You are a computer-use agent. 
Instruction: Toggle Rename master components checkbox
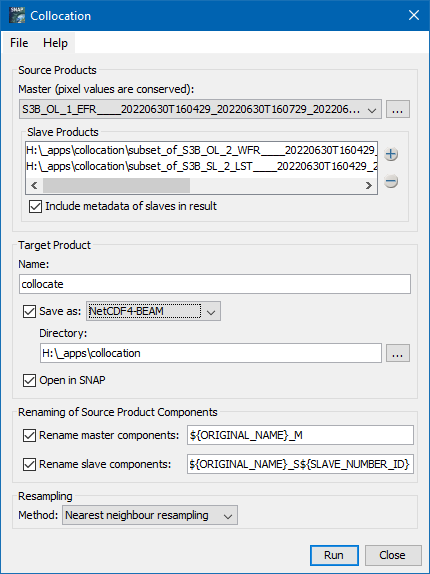[29, 435]
